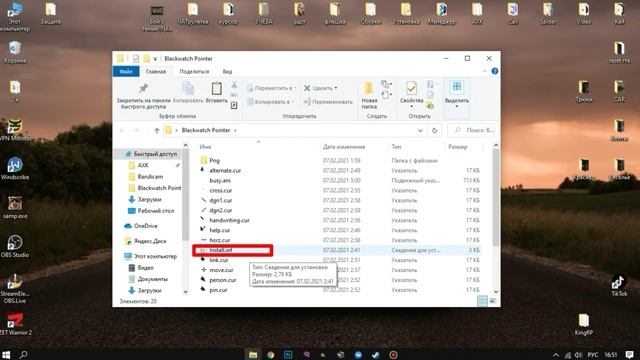Open the Файл menu tab
The width and height of the screenshot is (640, 360).
click(x=126, y=71)
